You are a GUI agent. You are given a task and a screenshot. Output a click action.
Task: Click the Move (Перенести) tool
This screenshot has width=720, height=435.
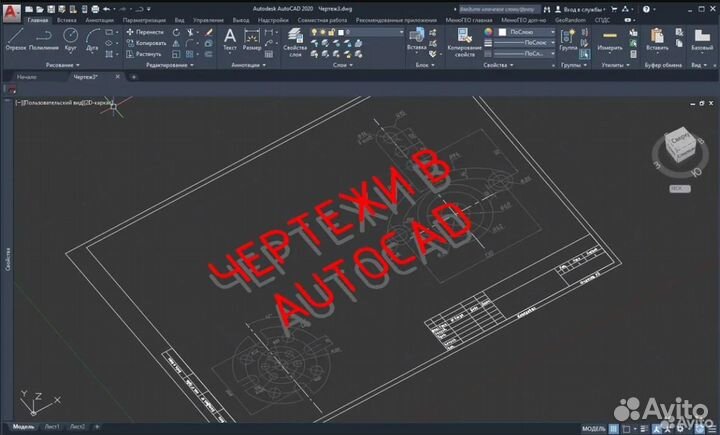click(x=145, y=32)
